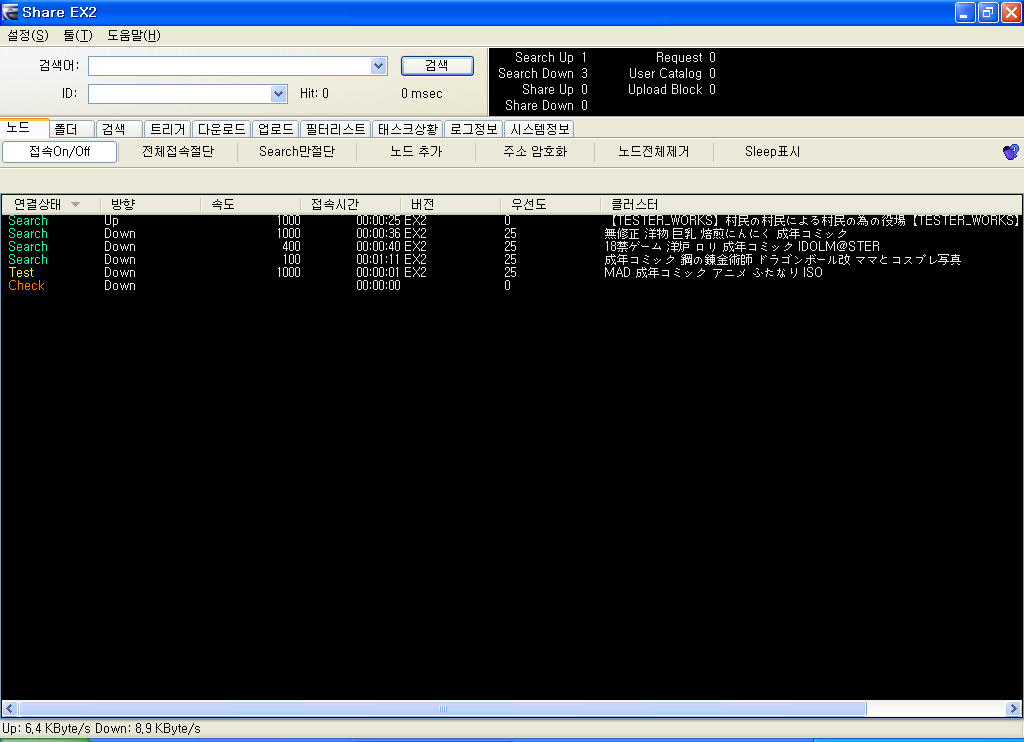Image resolution: width=1024 pixels, height=742 pixels.
Task: Click into the ID input field
Action: 180,94
